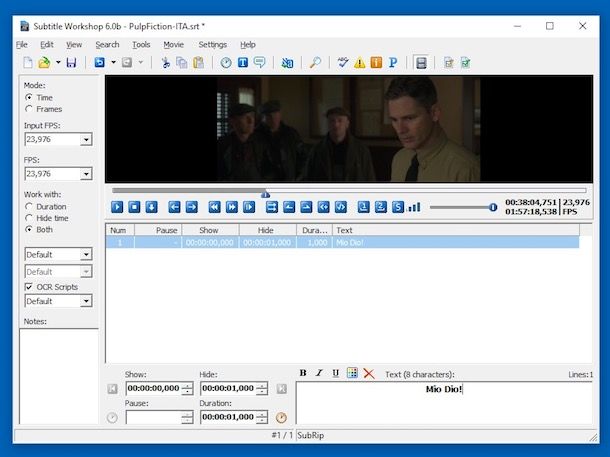Click the speech bubble Subtitles icon

click(x=259, y=62)
